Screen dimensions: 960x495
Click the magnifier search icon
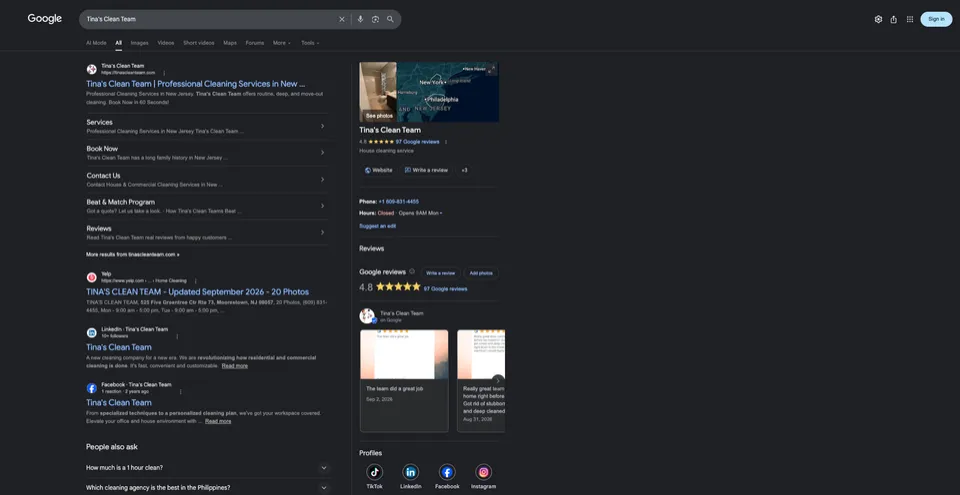coord(391,20)
